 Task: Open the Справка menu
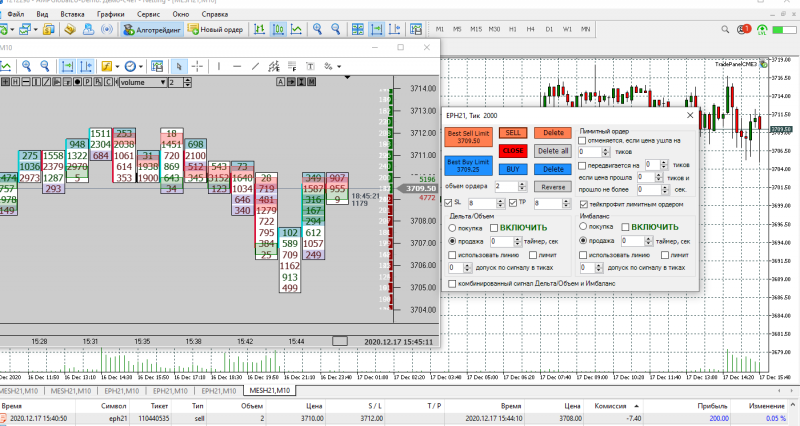tap(215, 14)
